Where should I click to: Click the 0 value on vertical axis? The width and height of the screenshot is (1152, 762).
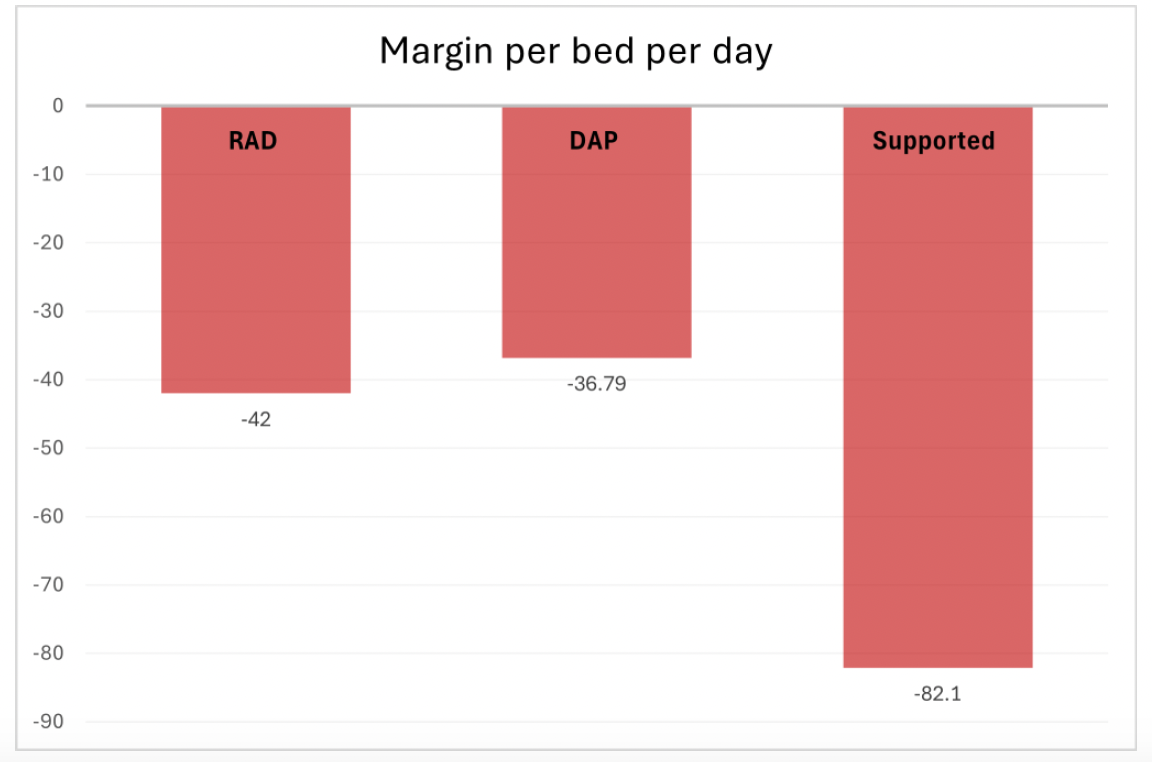pos(57,106)
